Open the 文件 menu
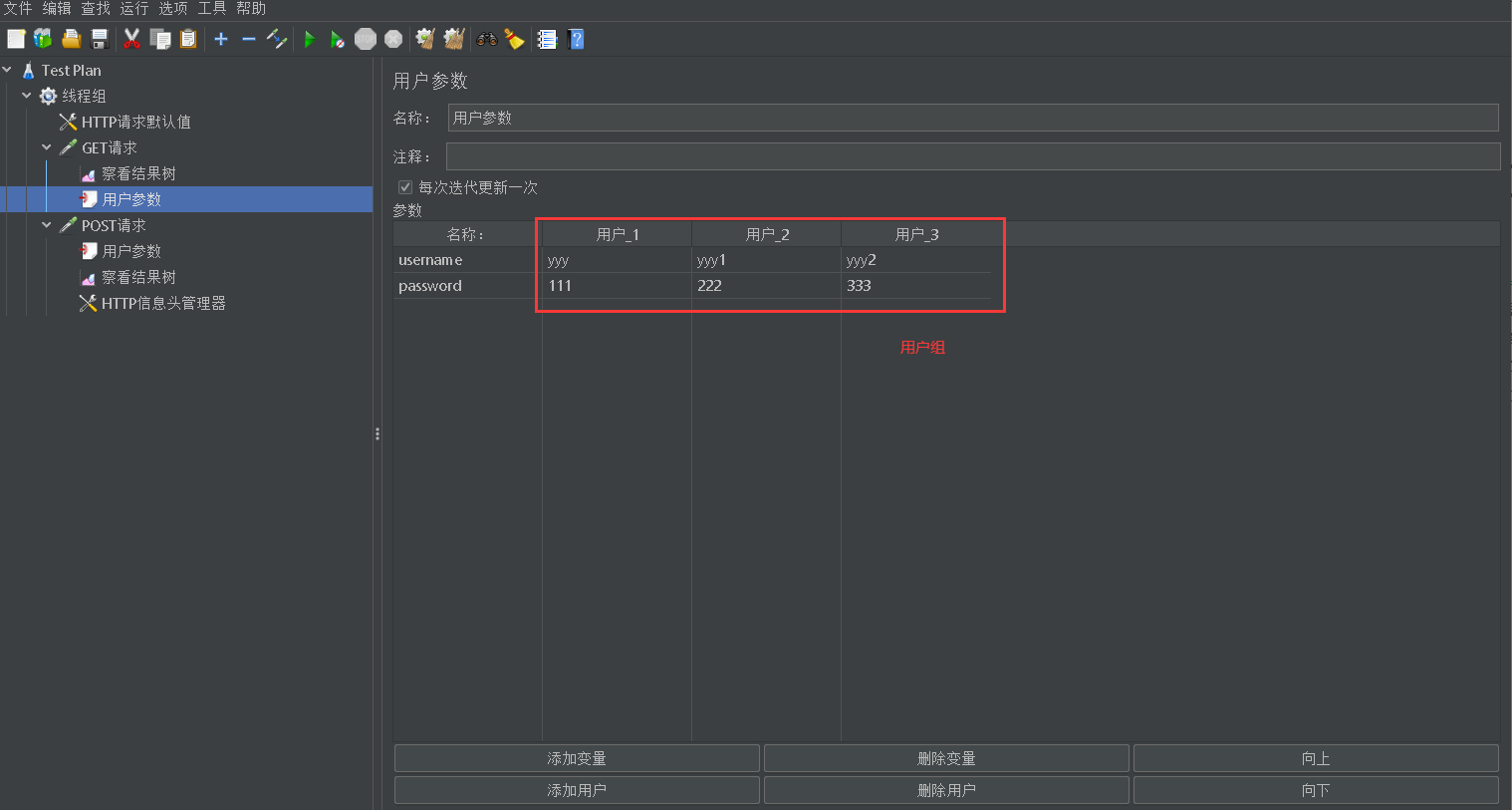 click(x=17, y=9)
